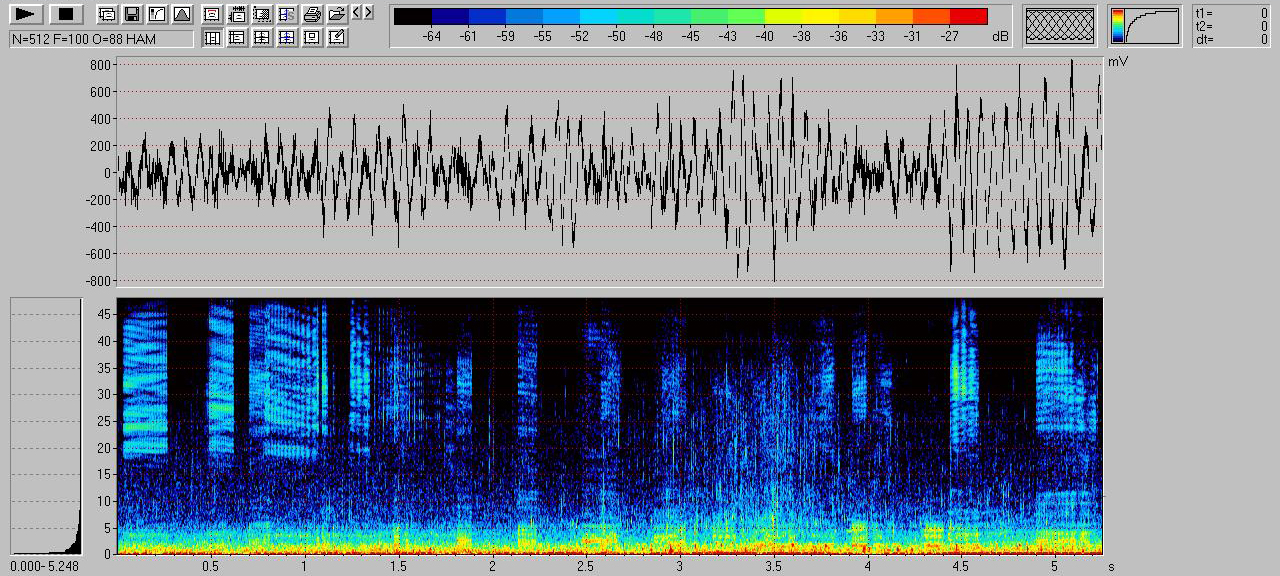This screenshot has width=1280, height=576.
Task: Click the curve settings icon beside save
Action: pos(156,14)
